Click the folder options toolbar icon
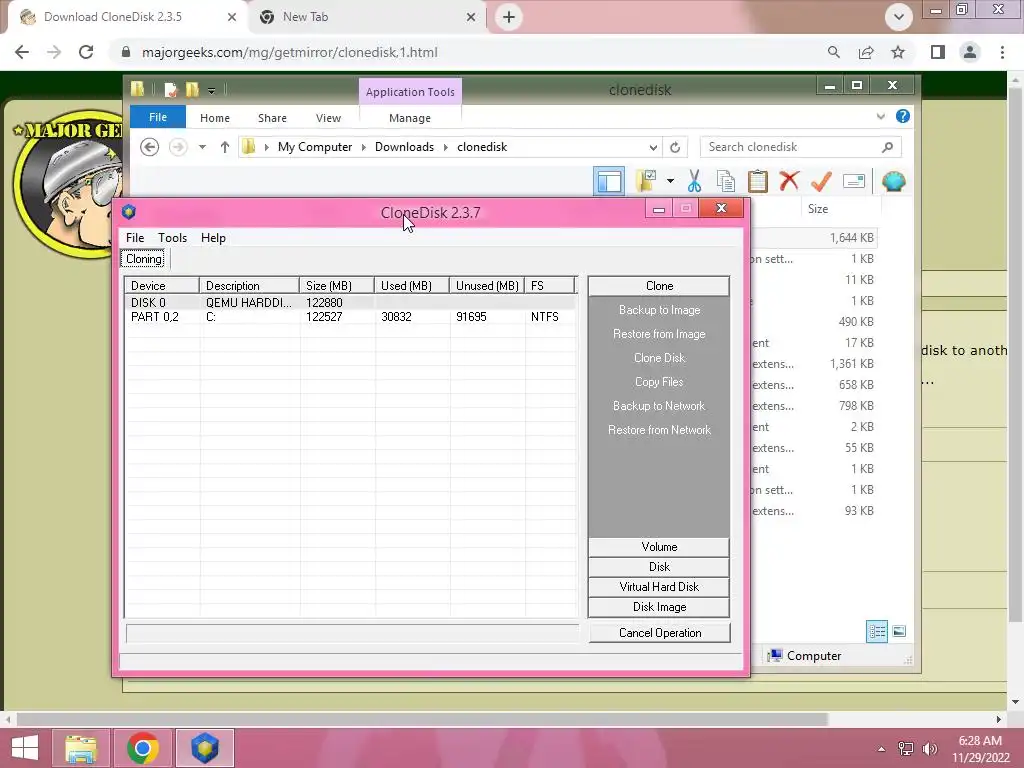 647,181
